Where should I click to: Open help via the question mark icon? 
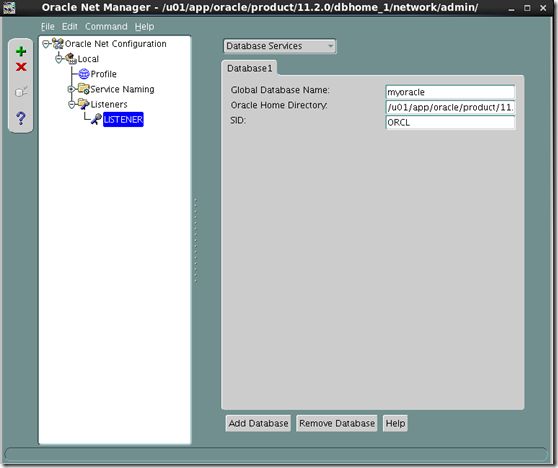click(x=21, y=118)
